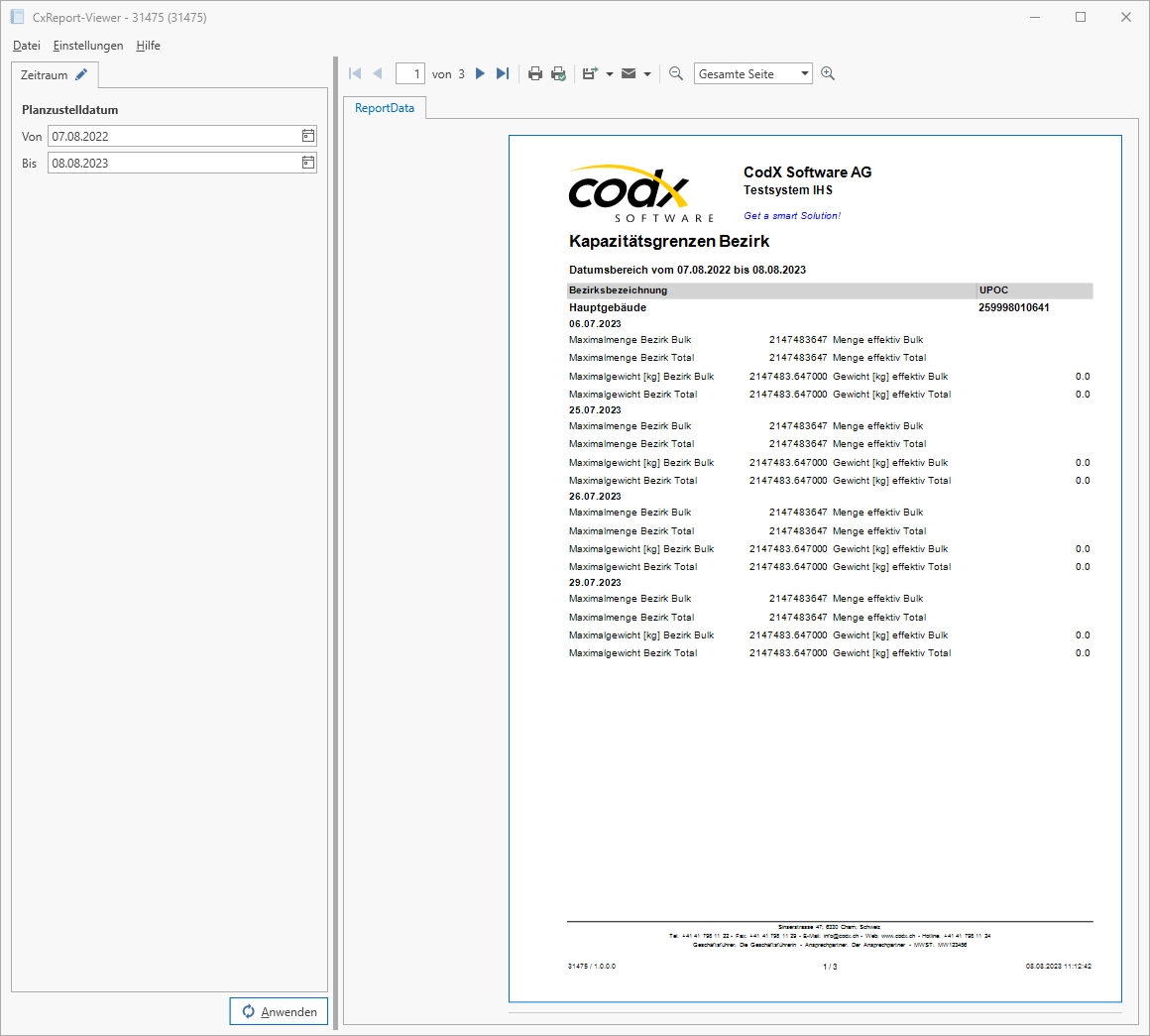Follow the Get a smart Solution link

click(x=792, y=215)
